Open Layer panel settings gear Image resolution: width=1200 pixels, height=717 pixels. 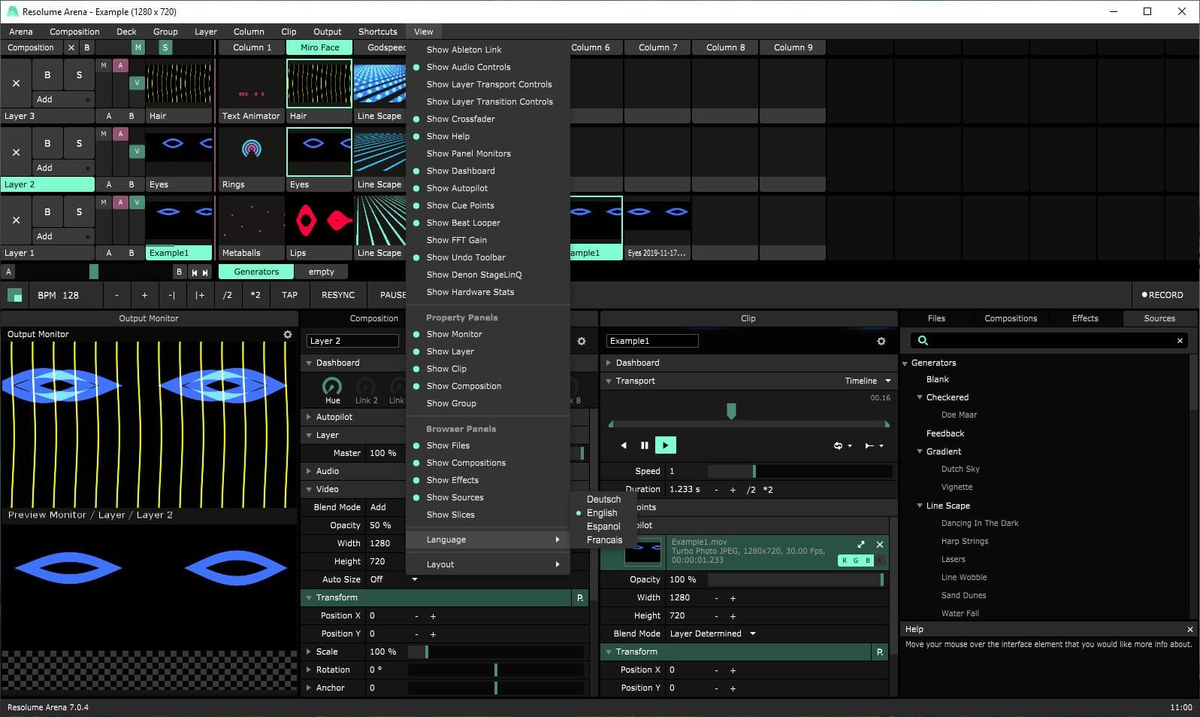[581, 341]
